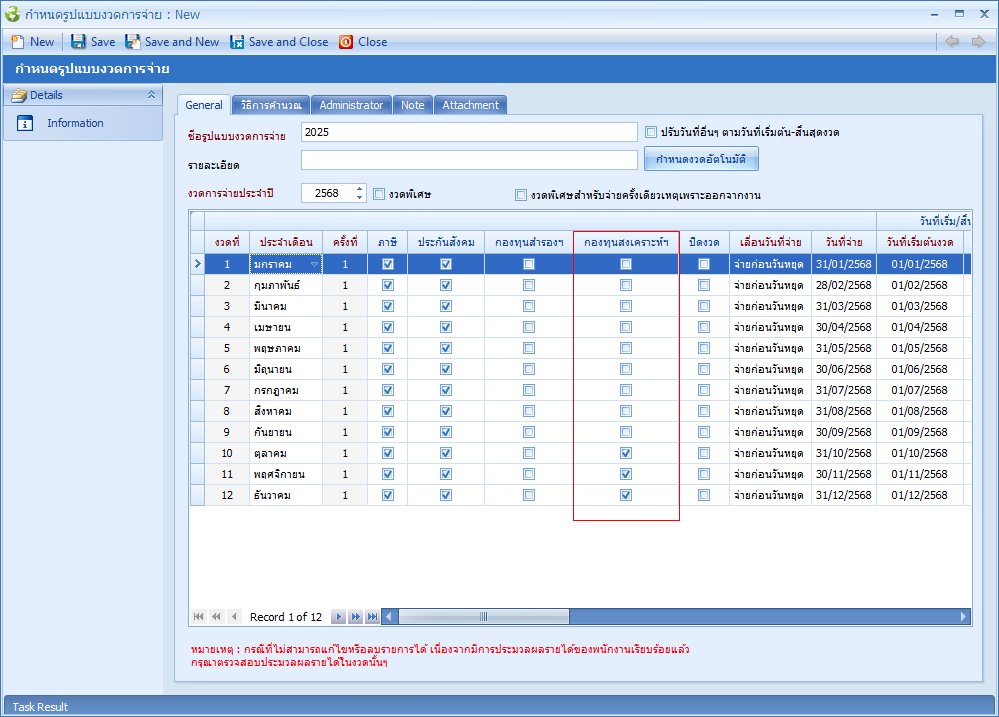The image size is (999, 717).
Task: Click the Save and New icon
Action: (x=132, y=42)
